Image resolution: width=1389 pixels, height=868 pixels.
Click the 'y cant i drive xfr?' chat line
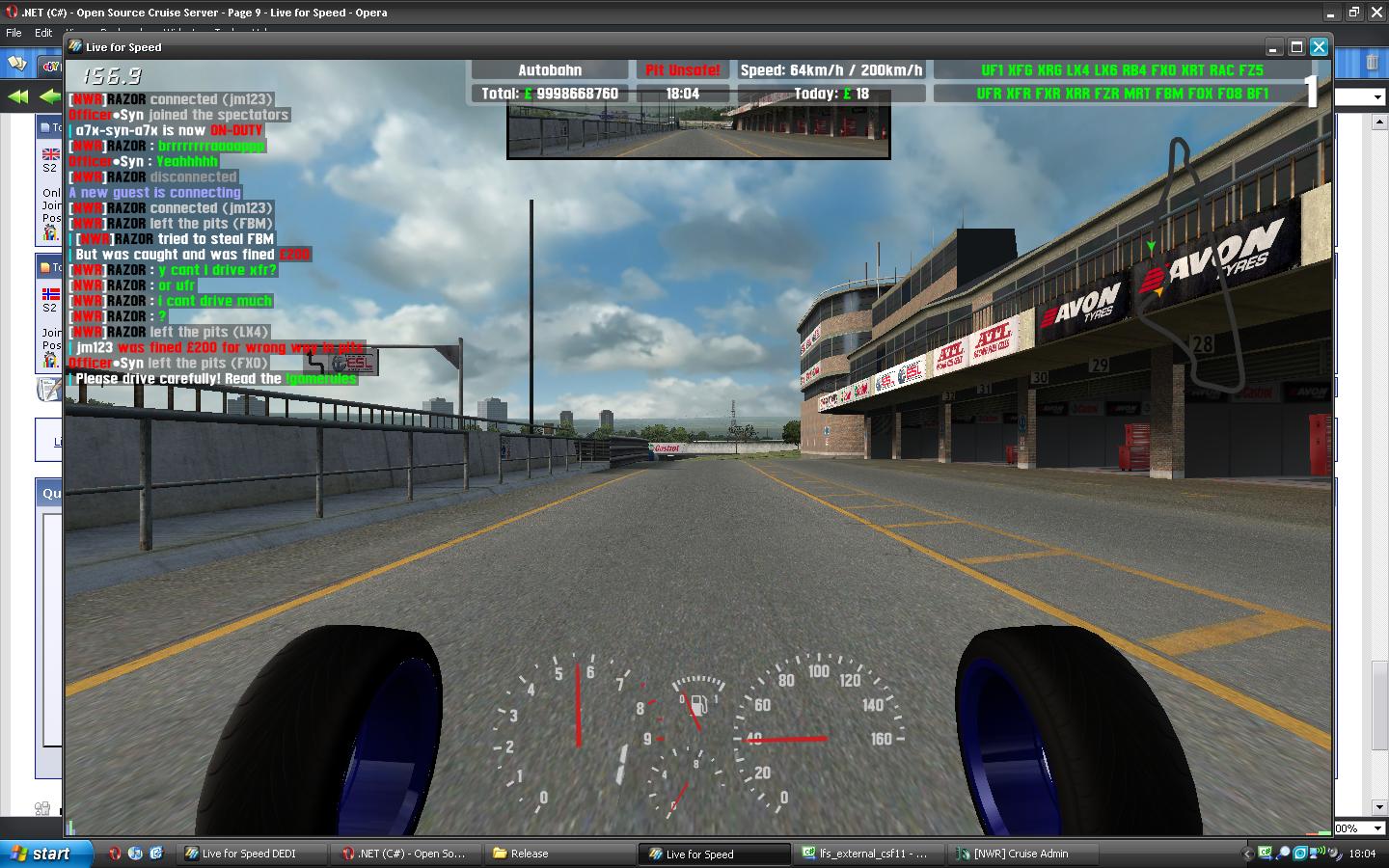(x=174, y=270)
